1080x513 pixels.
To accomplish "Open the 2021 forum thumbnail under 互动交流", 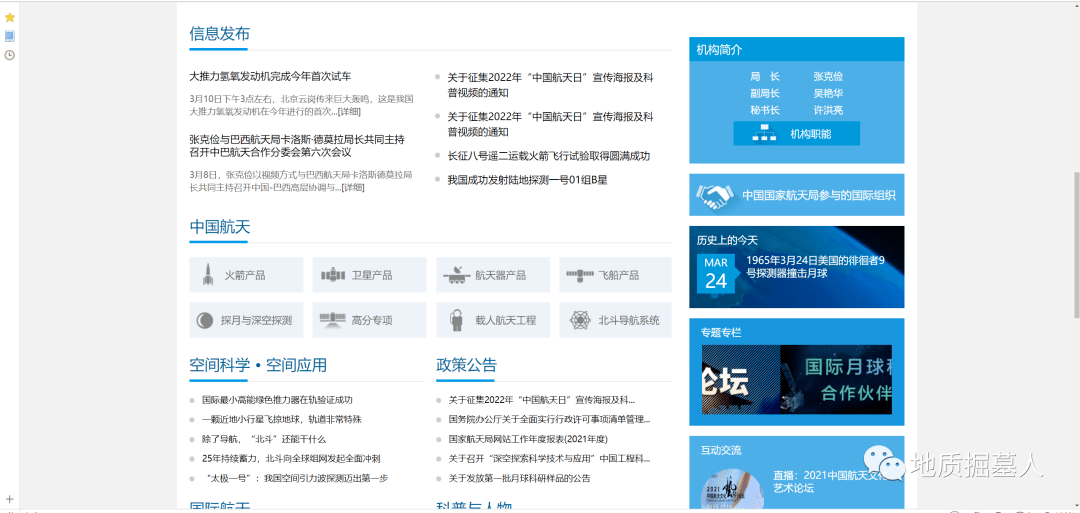I will tap(731, 489).
